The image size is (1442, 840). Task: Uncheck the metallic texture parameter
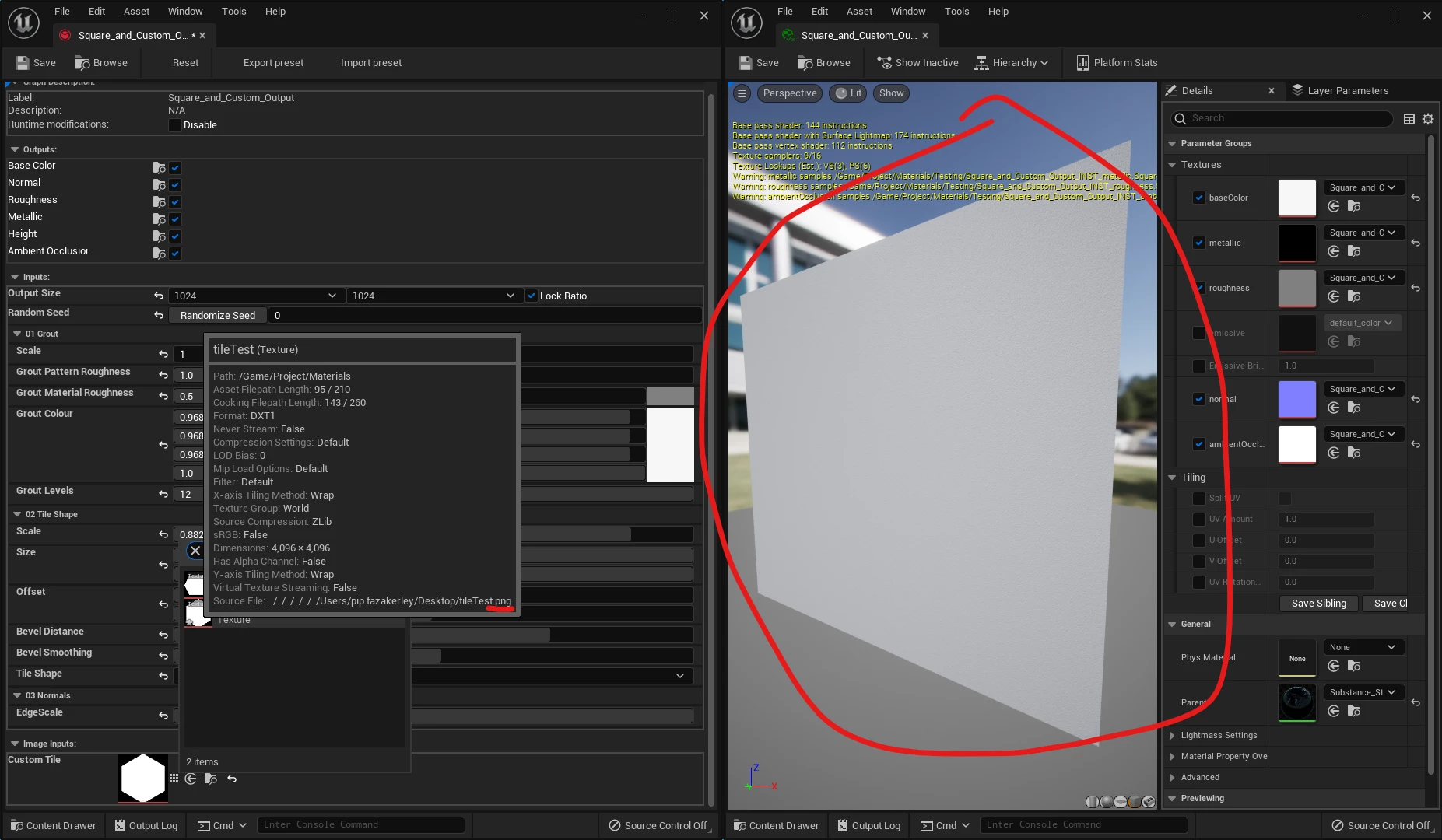[x=1199, y=243]
